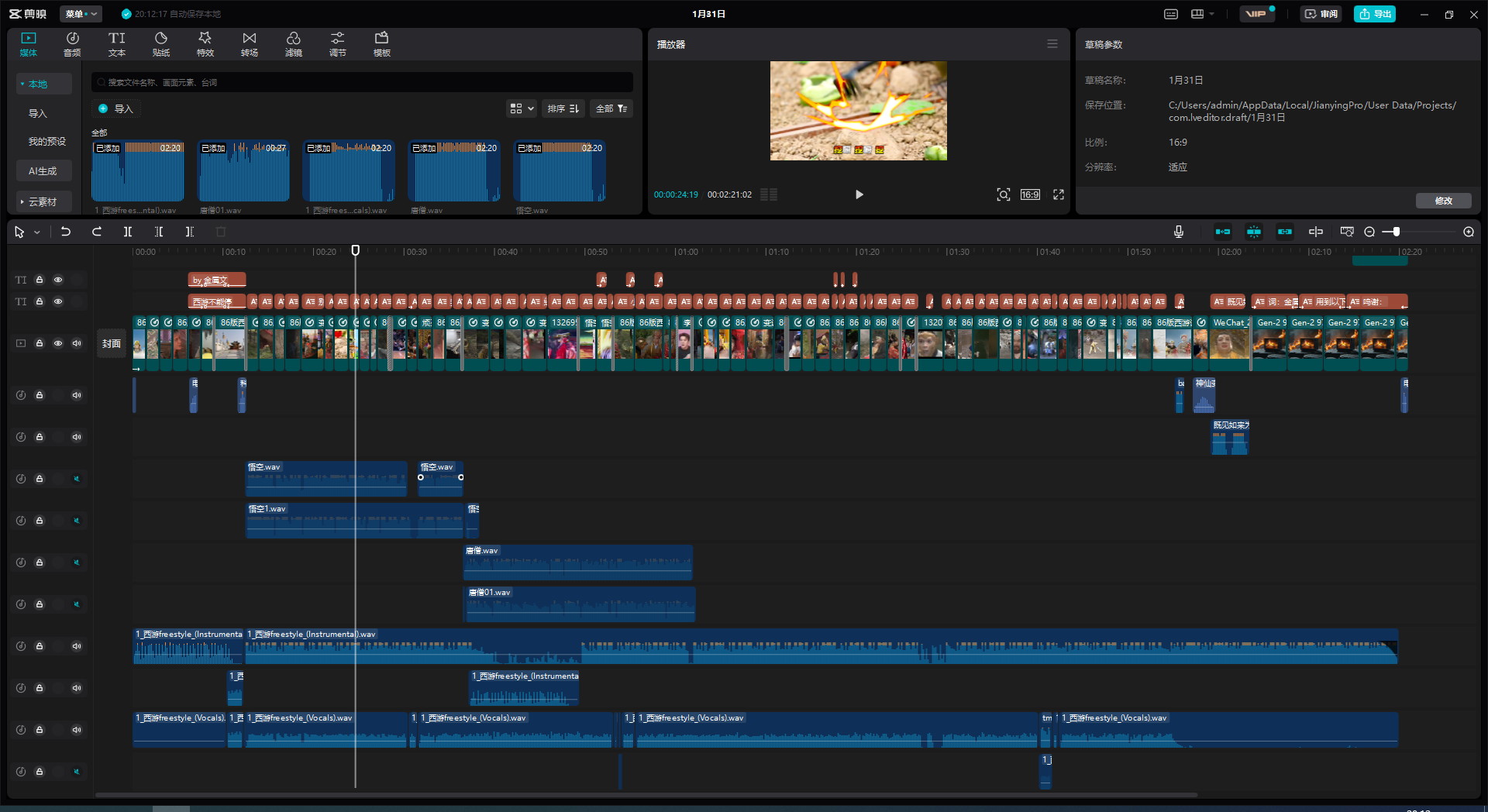Screen dimensions: 1488x812
Task: Click the 导出 export button
Action: (1374, 14)
